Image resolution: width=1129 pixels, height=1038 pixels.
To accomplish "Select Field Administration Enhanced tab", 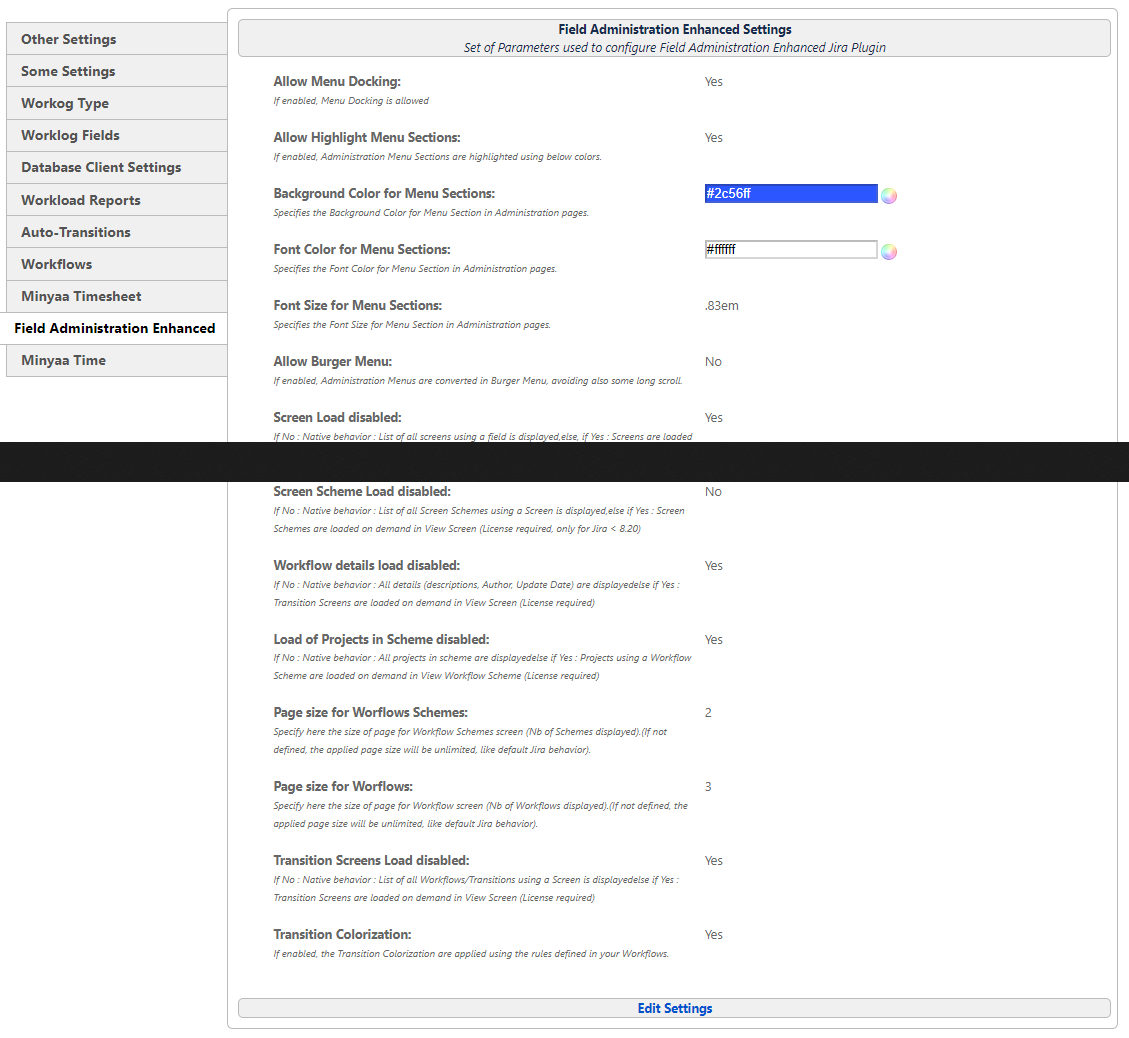I will [x=114, y=328].
